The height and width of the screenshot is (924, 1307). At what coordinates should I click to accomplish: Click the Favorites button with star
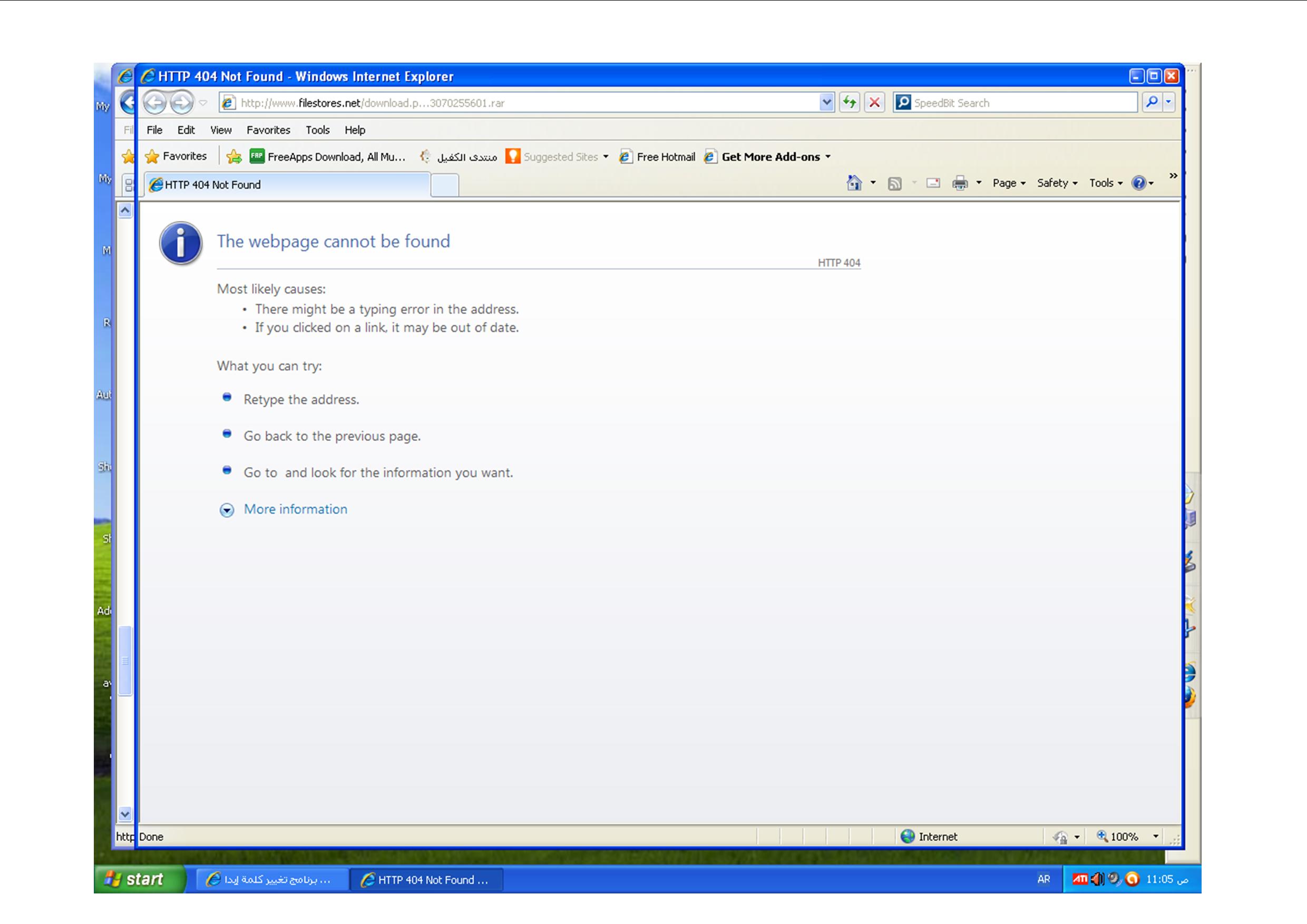click(x=176, y=156)
